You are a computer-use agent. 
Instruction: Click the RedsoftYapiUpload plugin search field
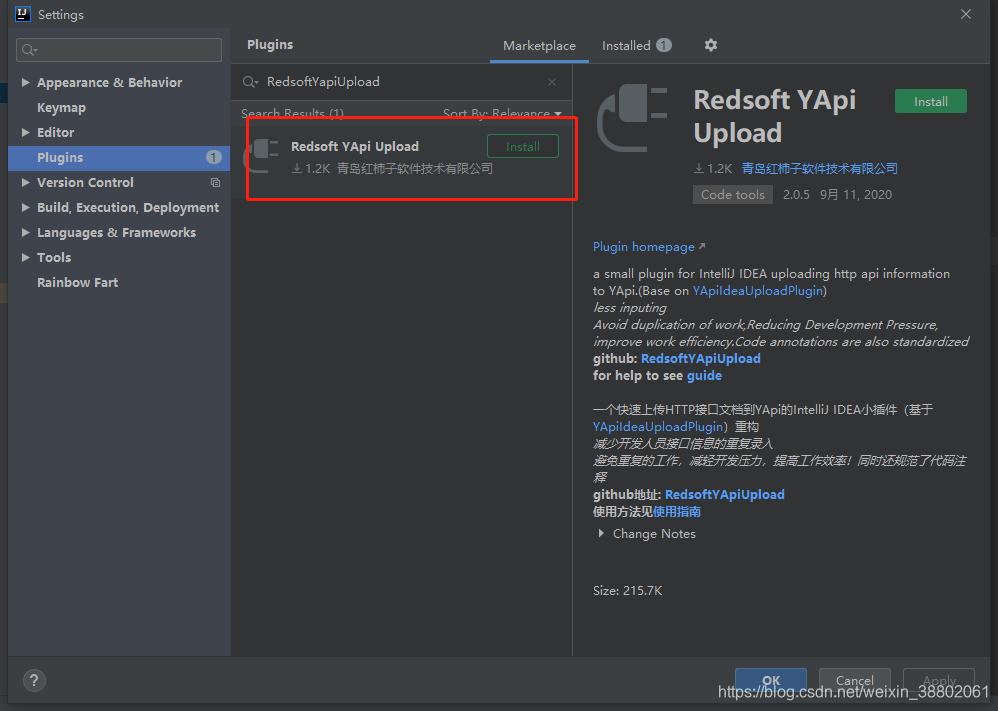coord(401,82)
